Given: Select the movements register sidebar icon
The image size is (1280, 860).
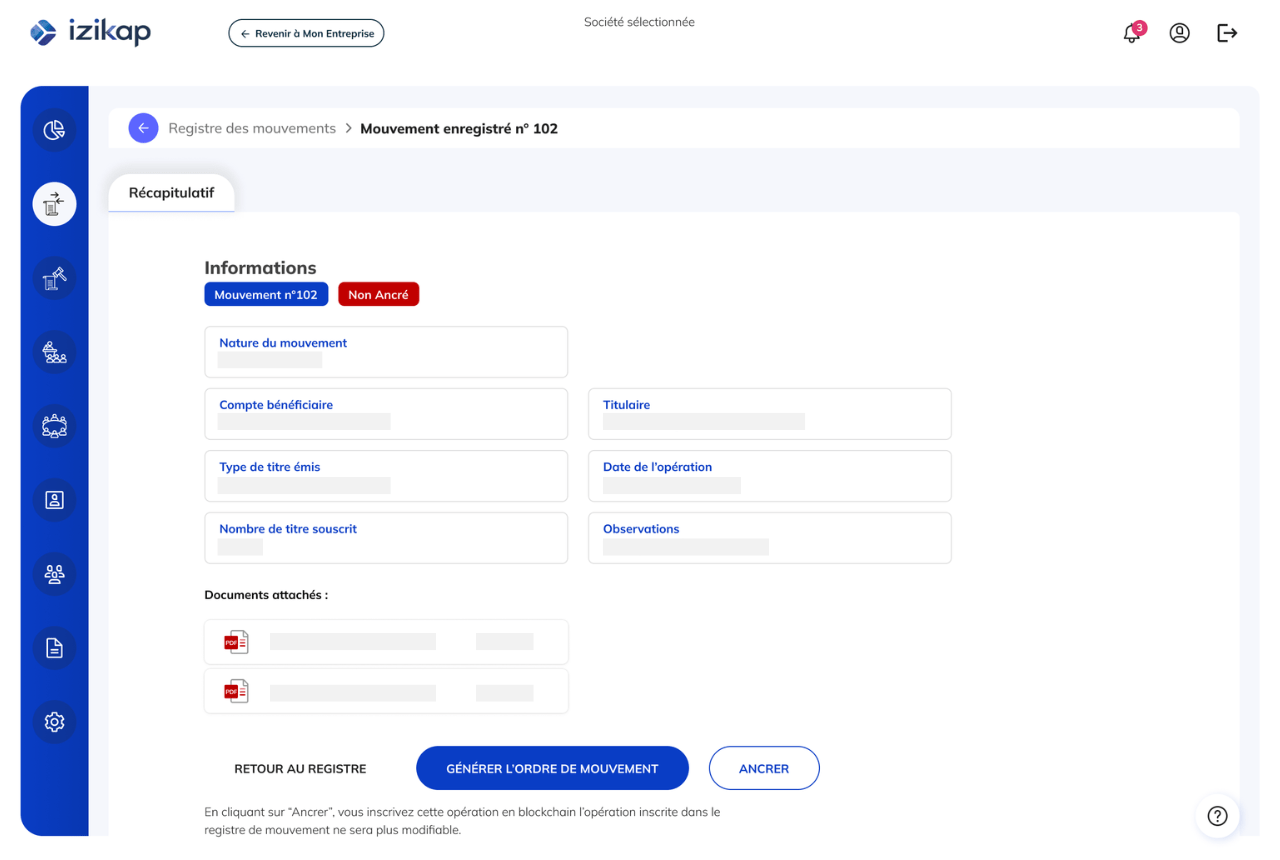Looking at the screenshot, I should (54, 204).
